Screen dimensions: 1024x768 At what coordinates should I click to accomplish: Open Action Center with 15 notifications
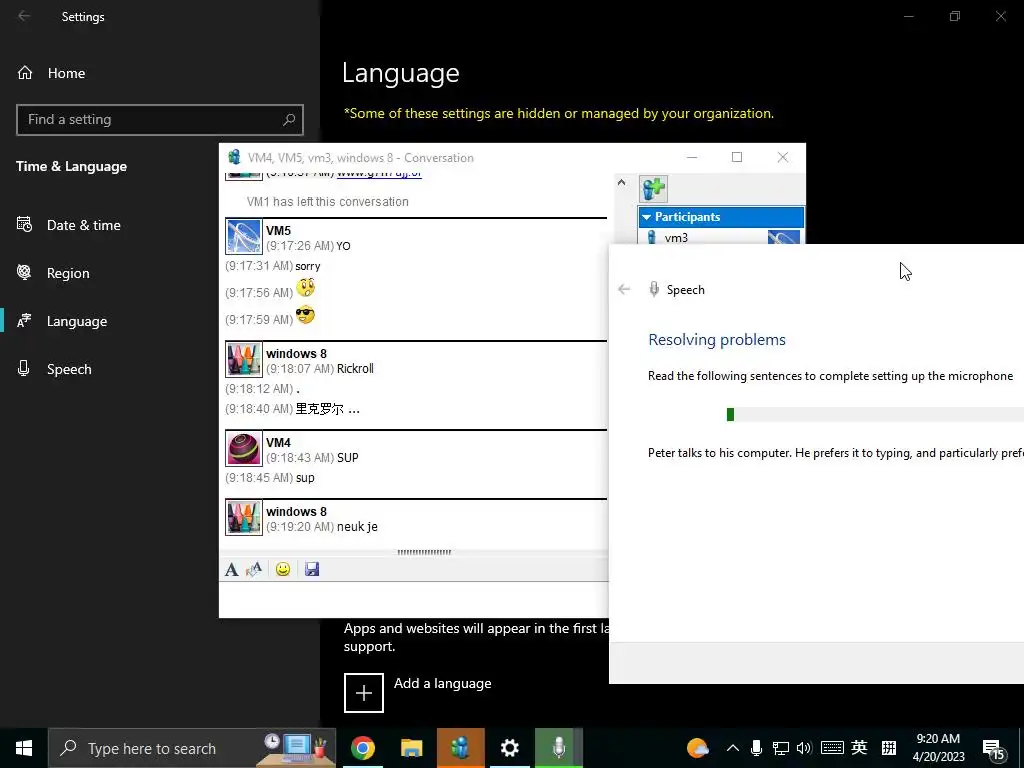coord(993,749)
